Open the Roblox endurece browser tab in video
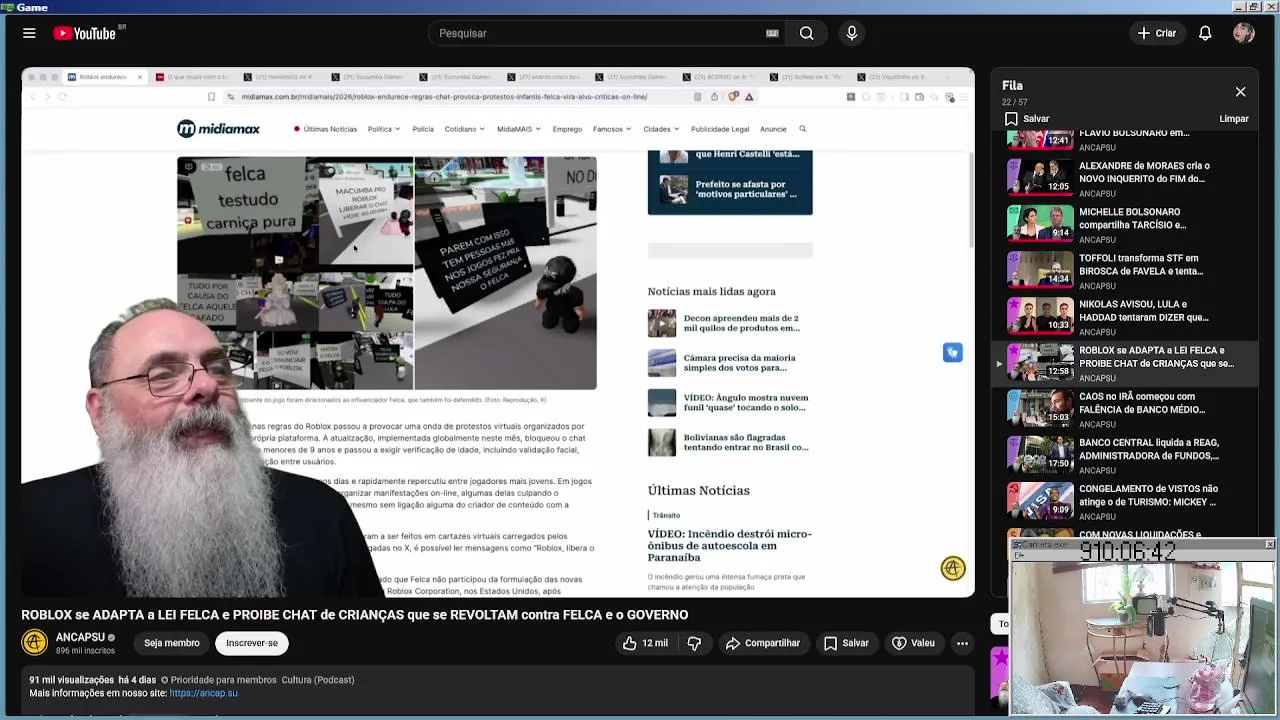 point(104,77)
